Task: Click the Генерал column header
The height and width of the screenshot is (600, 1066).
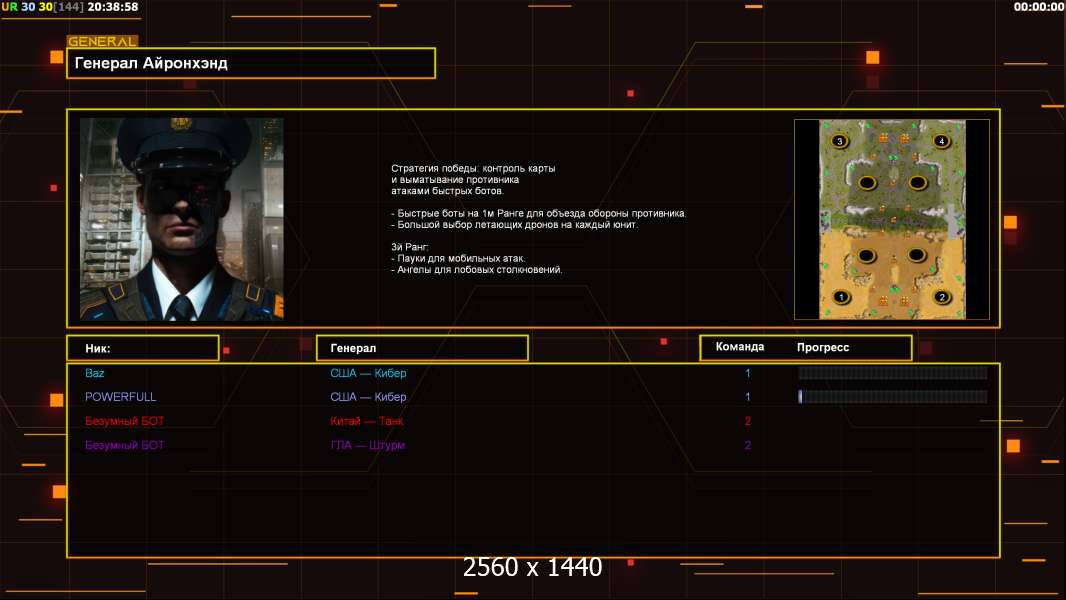Action: click(x=422, y=348)
